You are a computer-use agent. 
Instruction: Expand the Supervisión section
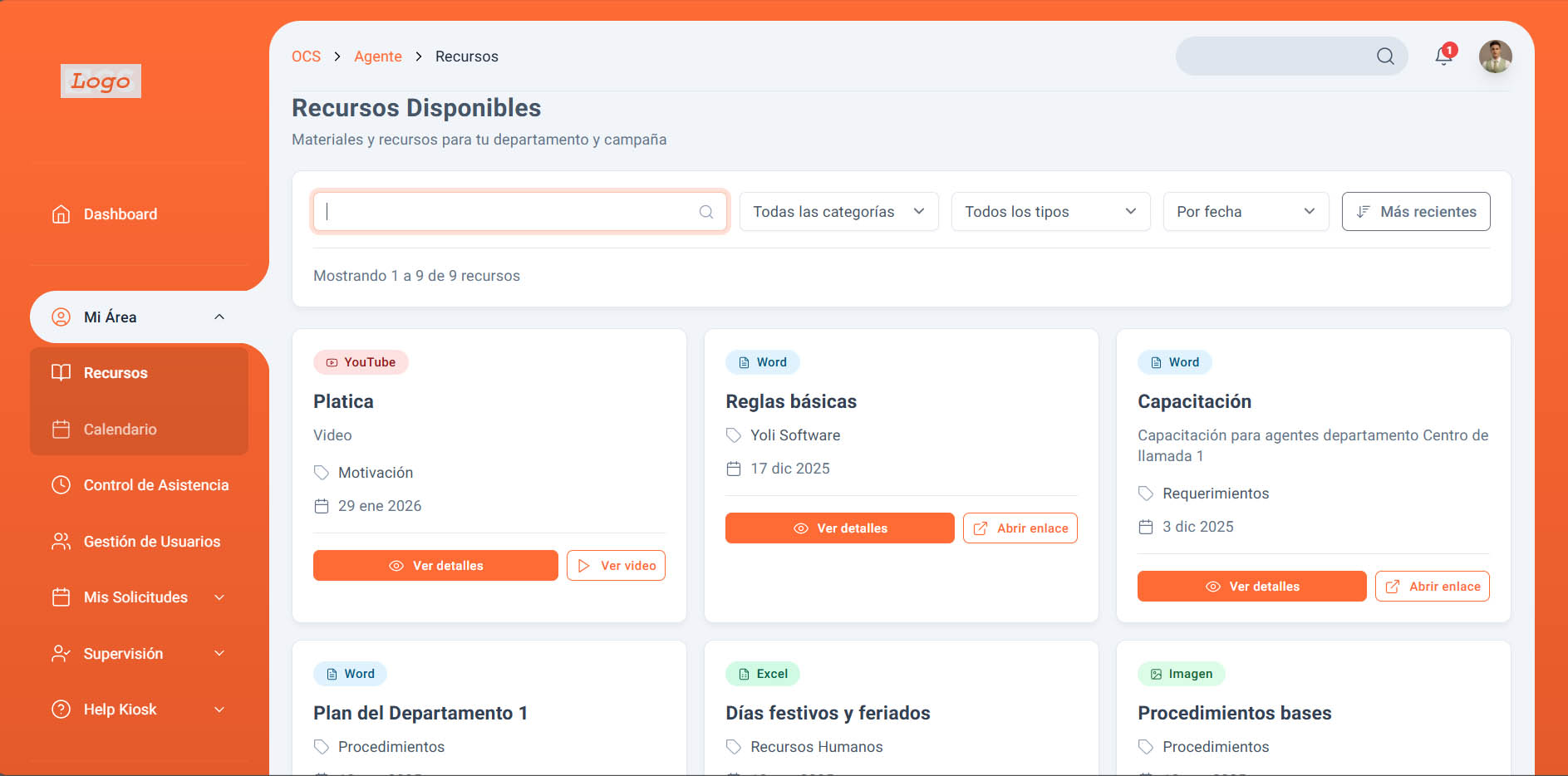point(219,653)
